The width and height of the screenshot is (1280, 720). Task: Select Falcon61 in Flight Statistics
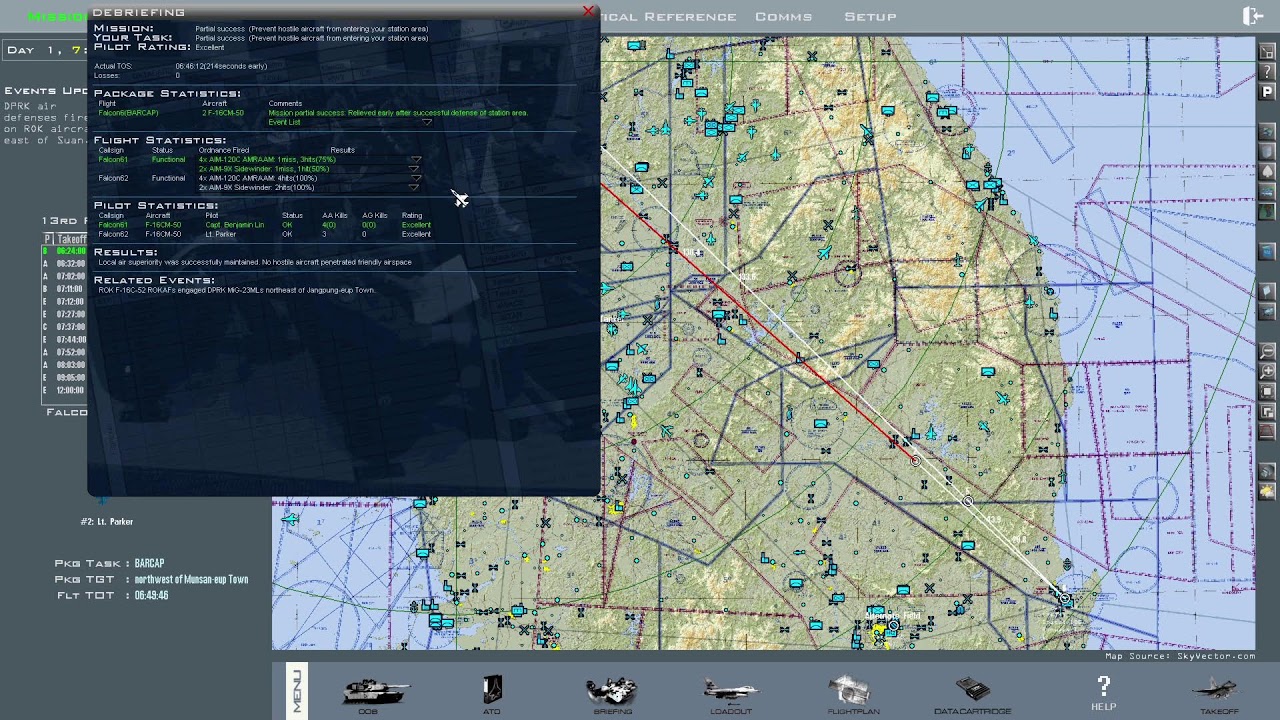[113, 160]
